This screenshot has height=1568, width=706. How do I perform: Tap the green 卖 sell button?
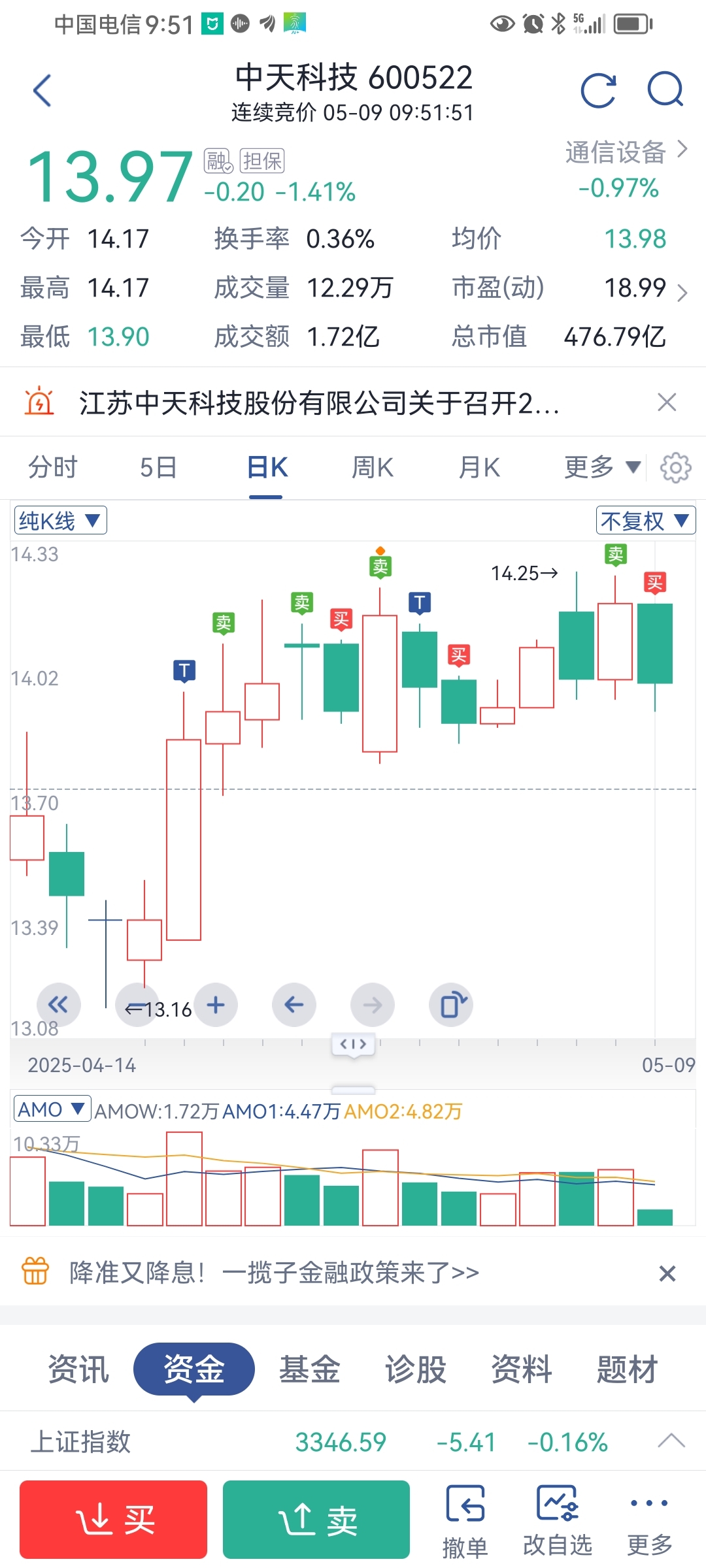316,1520
